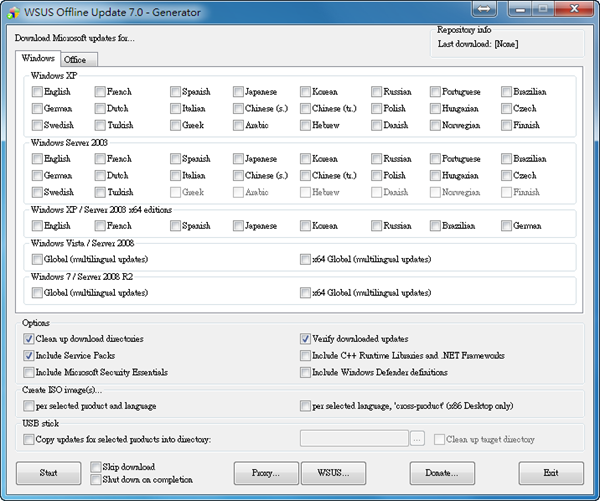600x501 pixels.
Task: Open the WSUS... settings
Action: click(333, 473)
